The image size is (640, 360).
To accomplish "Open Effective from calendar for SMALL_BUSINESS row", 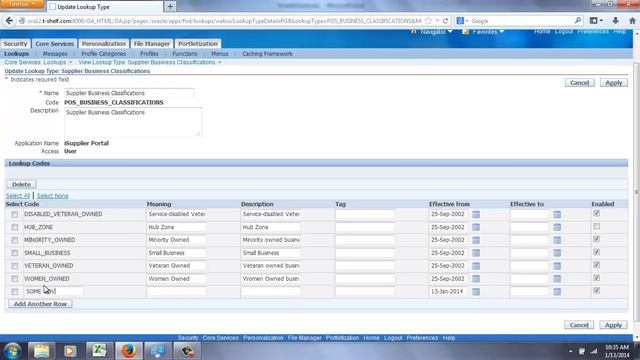I will [476, 253].
